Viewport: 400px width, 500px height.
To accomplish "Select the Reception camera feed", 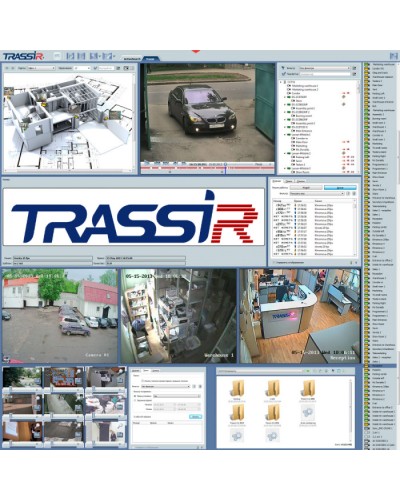I will [300, 316].
